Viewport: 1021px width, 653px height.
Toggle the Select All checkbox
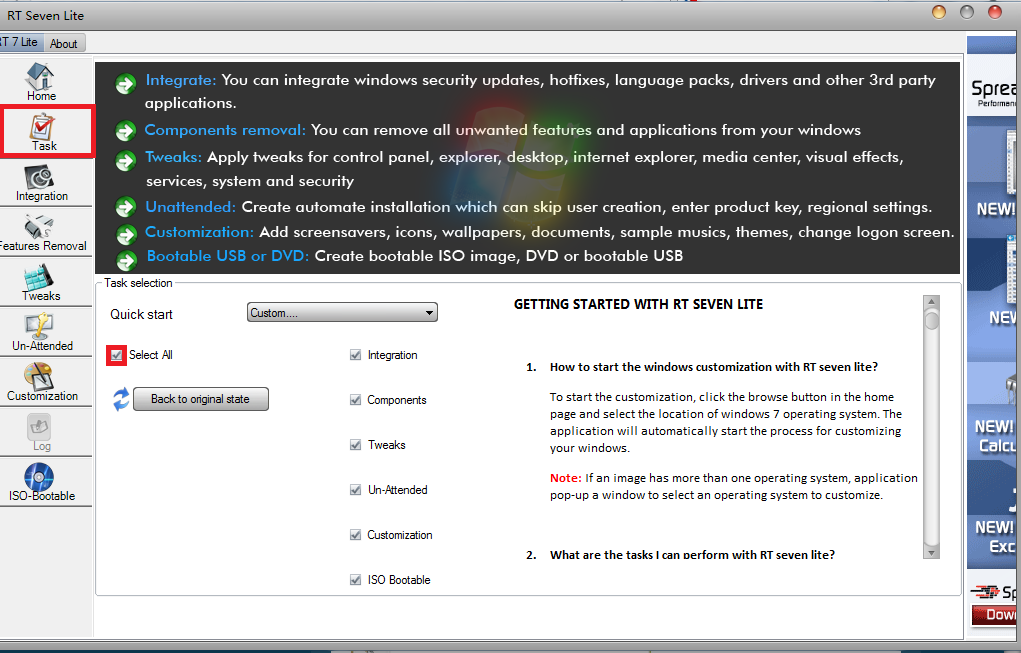[117, 355]
